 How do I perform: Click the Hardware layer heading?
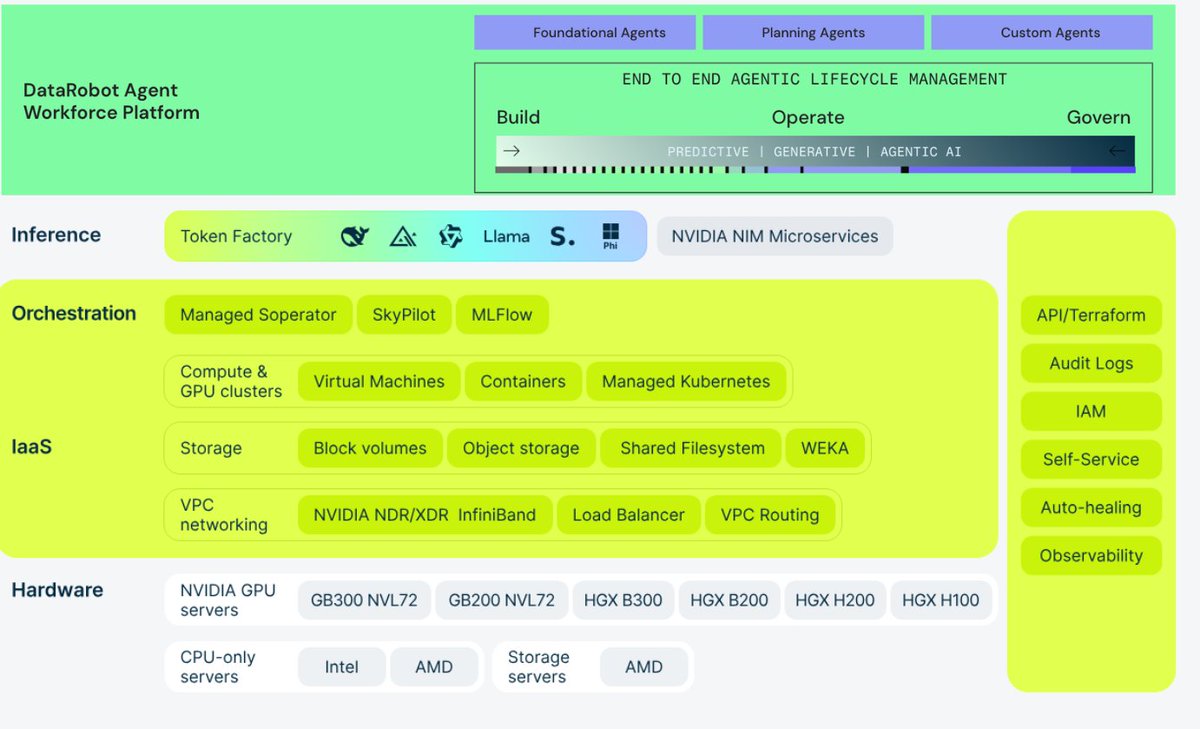(x=57, y=590)
